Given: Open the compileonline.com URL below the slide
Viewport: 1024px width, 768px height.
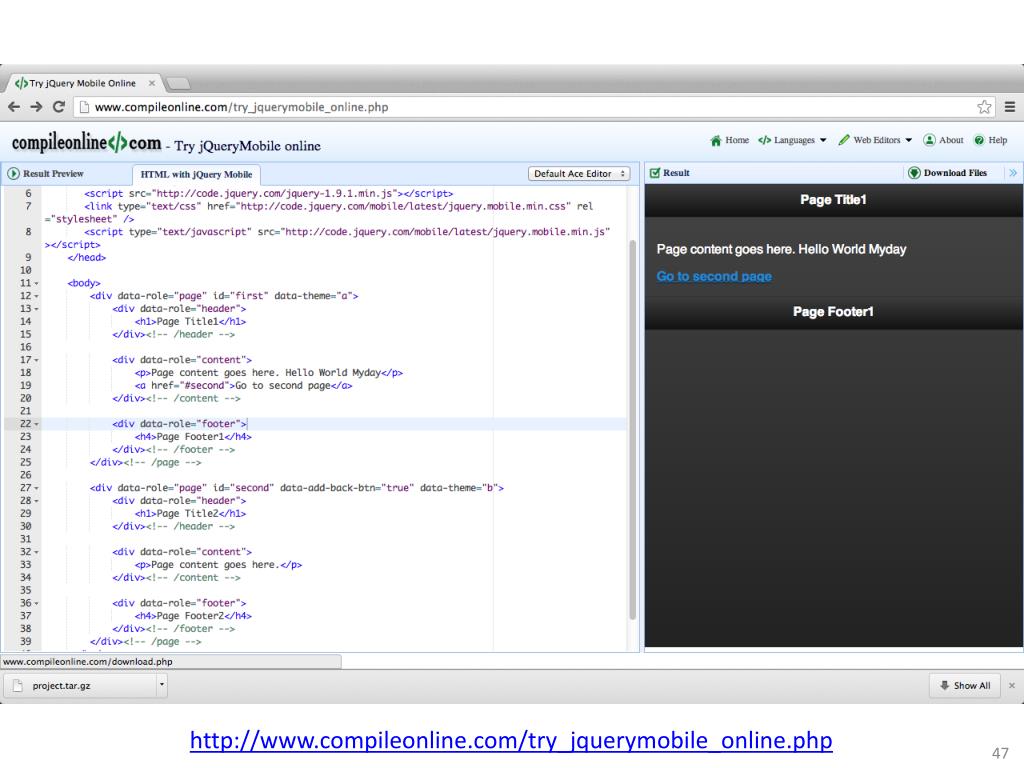Looking at the screenshot, I should [x=511, y=740].
